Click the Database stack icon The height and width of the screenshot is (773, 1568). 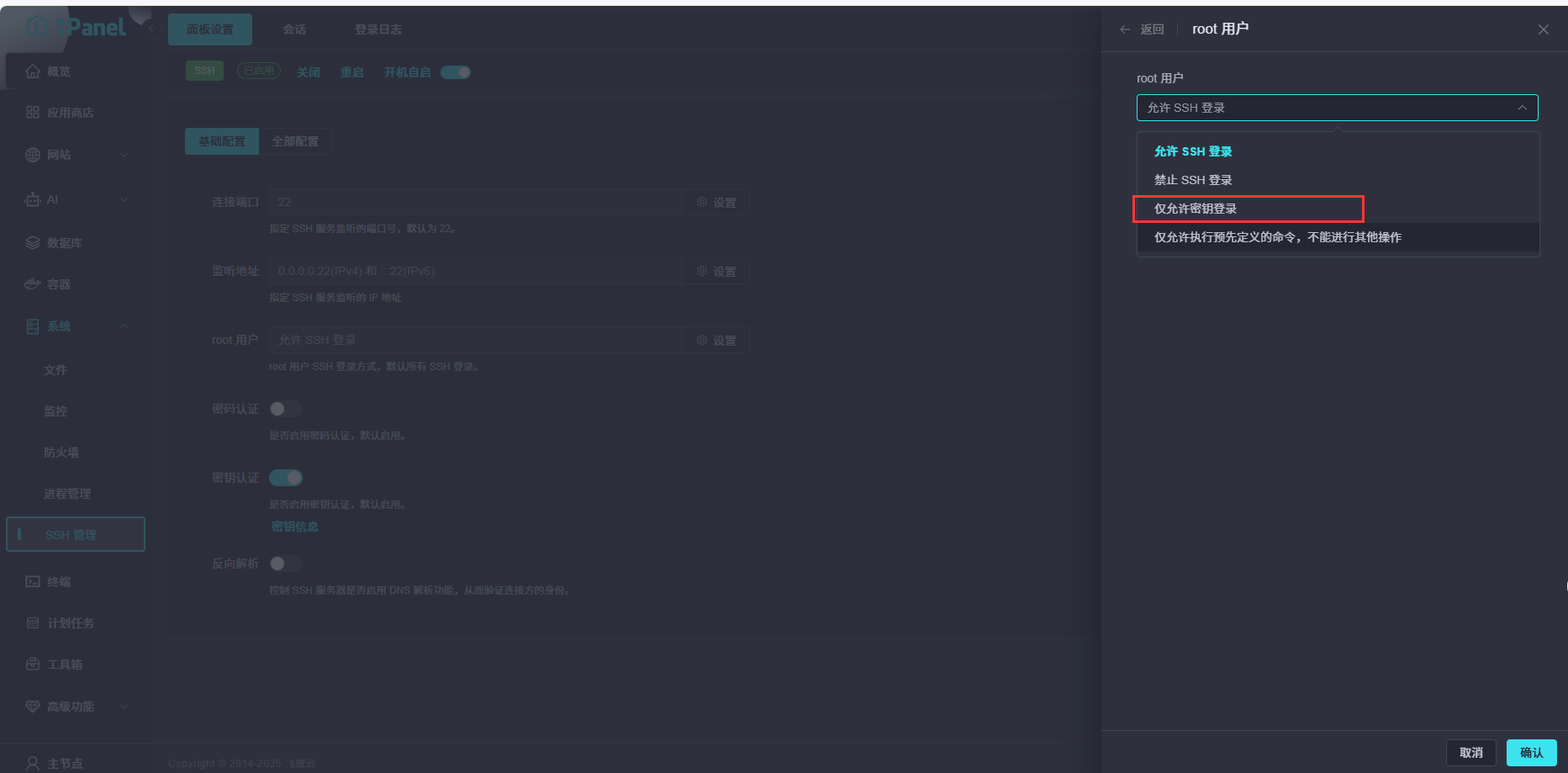tap(33, 243)
